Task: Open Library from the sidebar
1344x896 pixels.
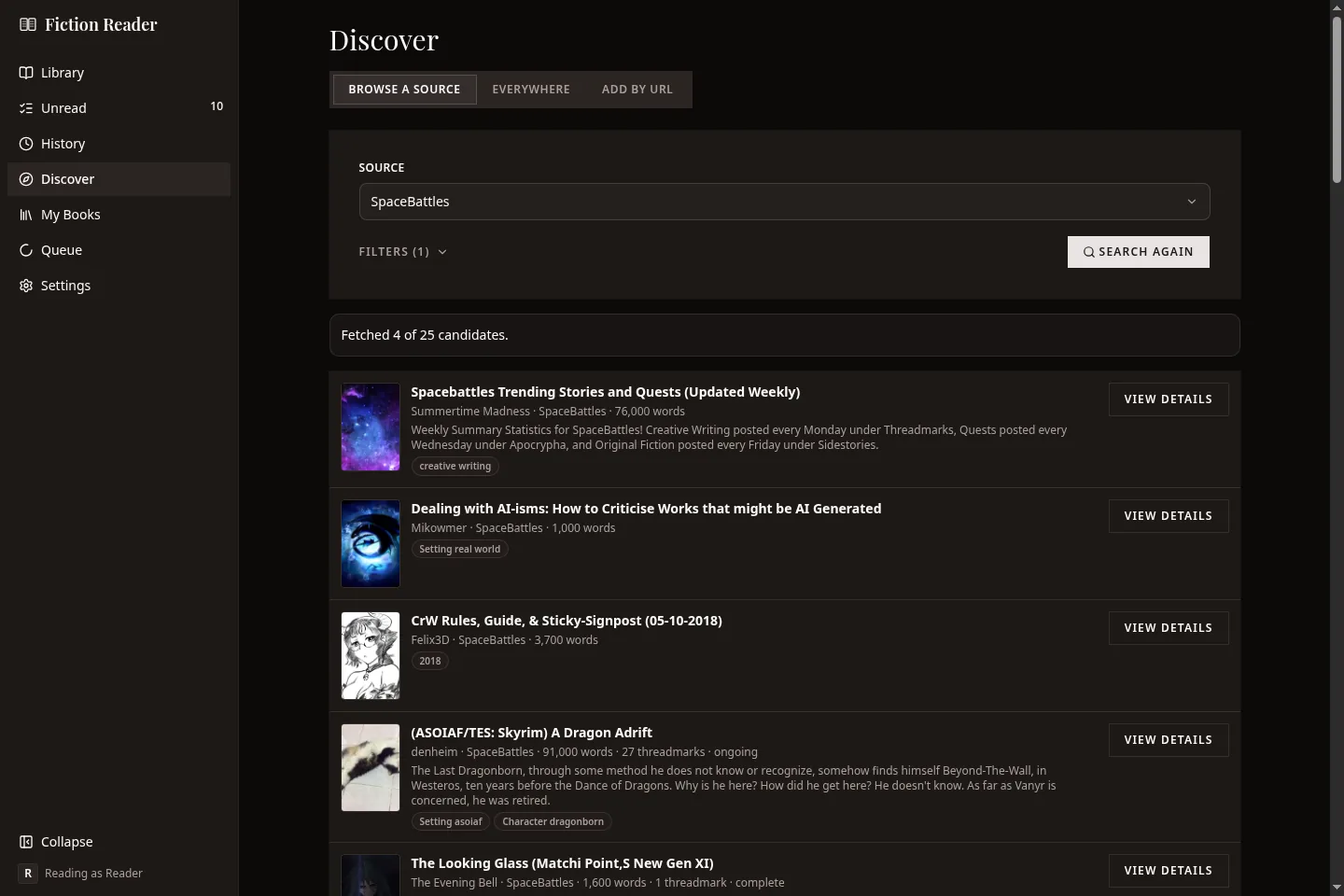Action: click(119, 73)
